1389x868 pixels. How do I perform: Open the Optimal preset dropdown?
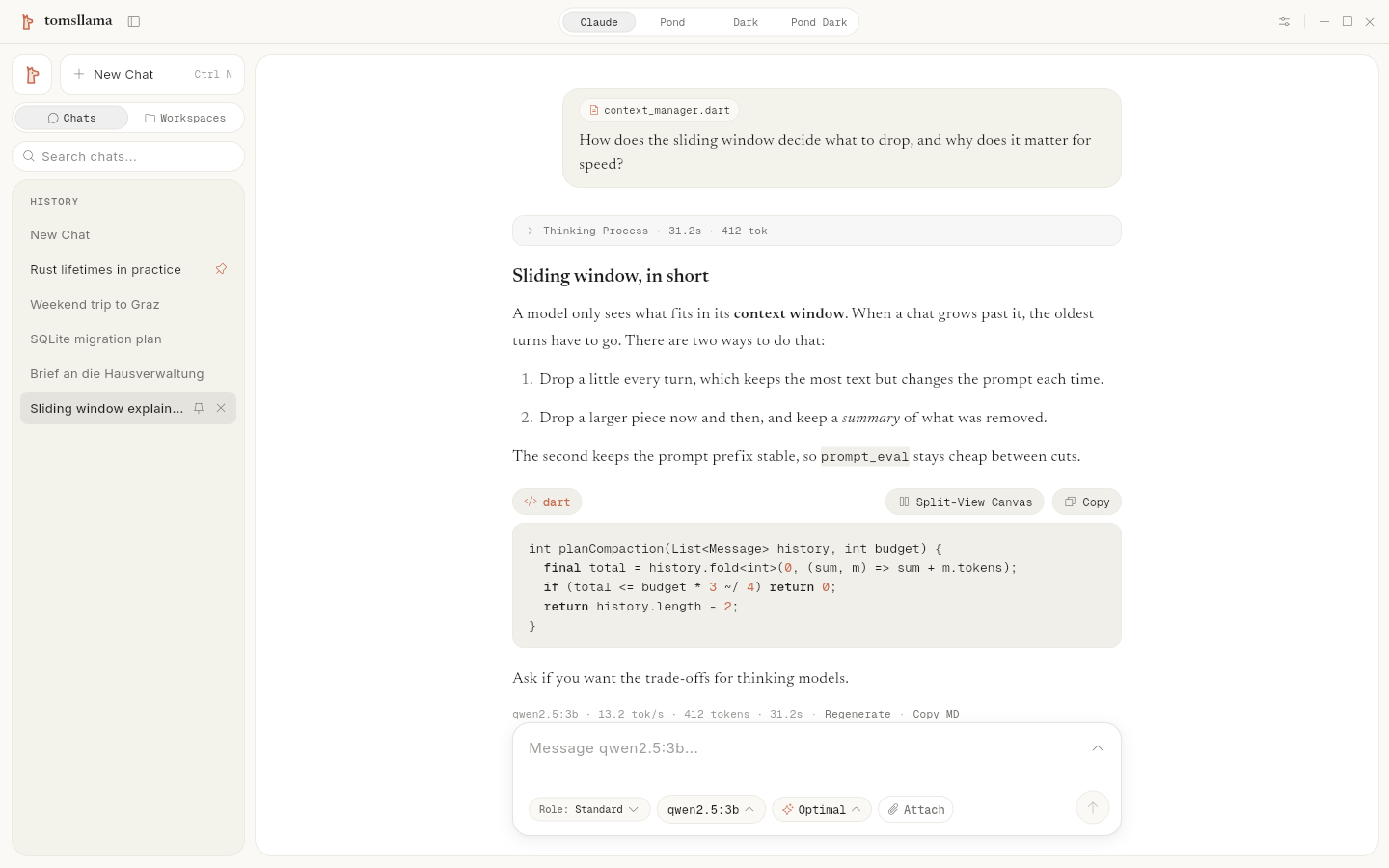pos(822,809)
